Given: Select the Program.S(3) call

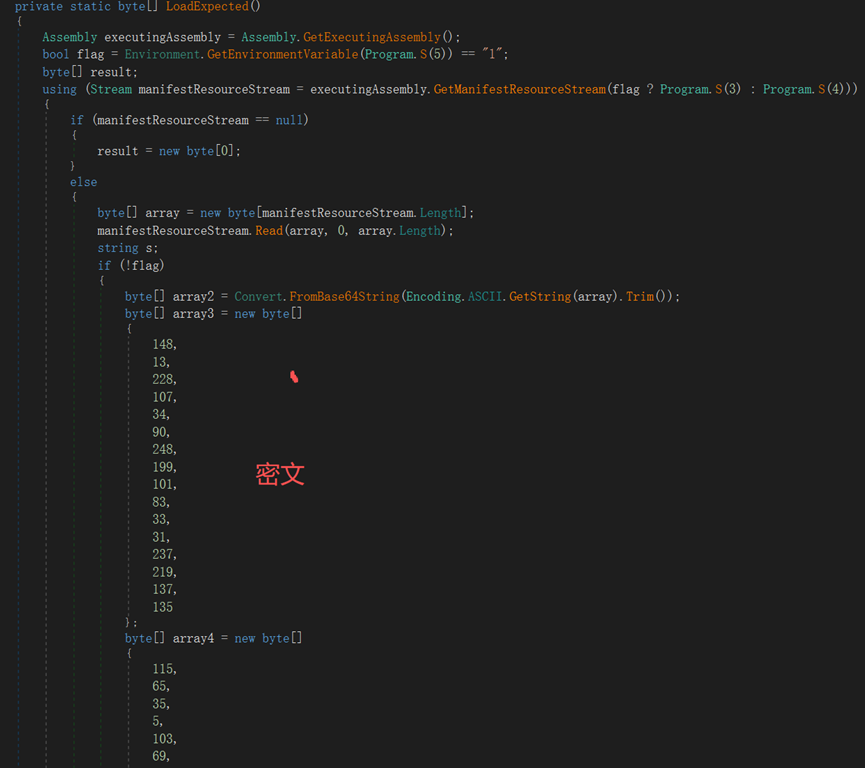Looking at the screenshot, I should point(698,89).
